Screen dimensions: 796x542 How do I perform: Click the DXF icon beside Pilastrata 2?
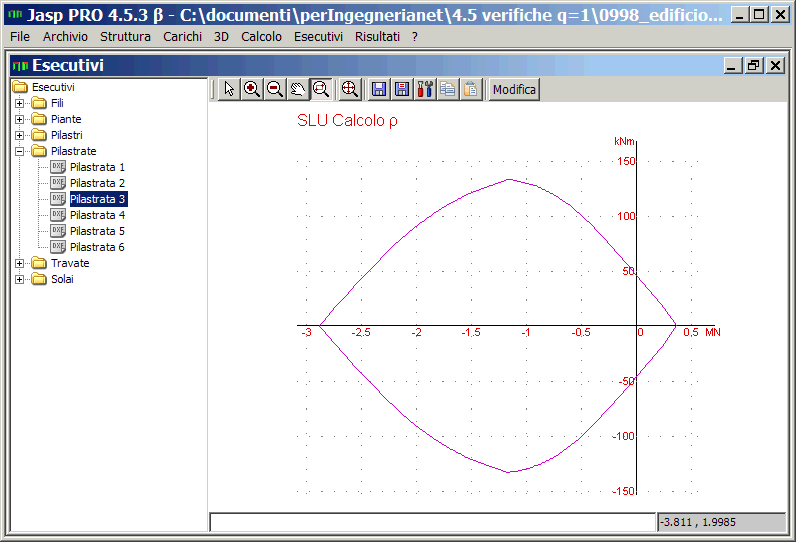tap(58, 183)
